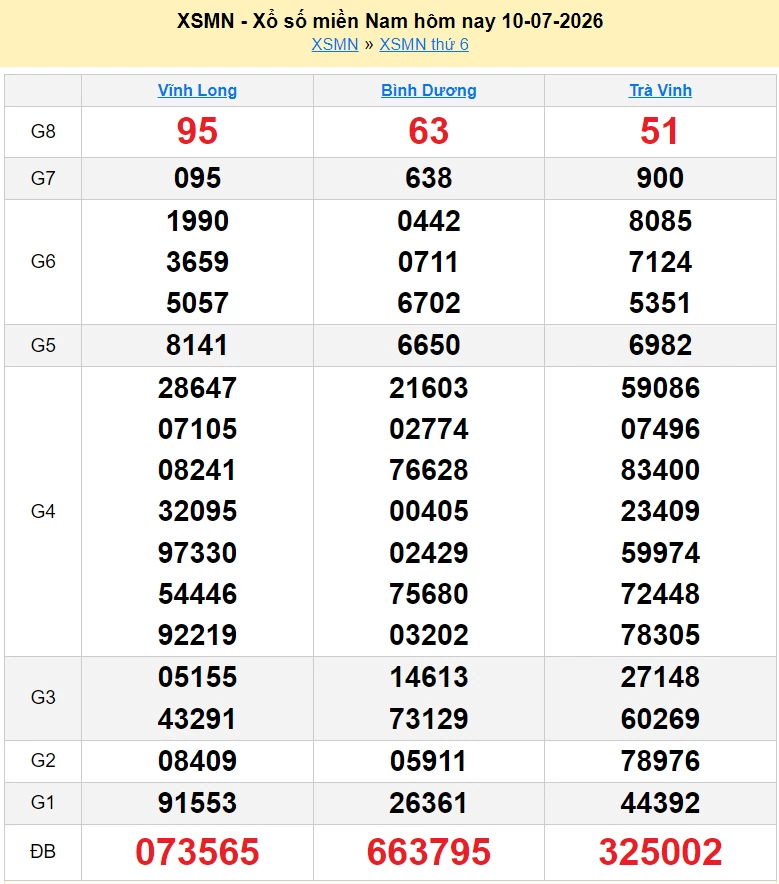Click Trà Vinh G7 number 900
Screen dimensions: 779x884
click(x=660, y=178)
